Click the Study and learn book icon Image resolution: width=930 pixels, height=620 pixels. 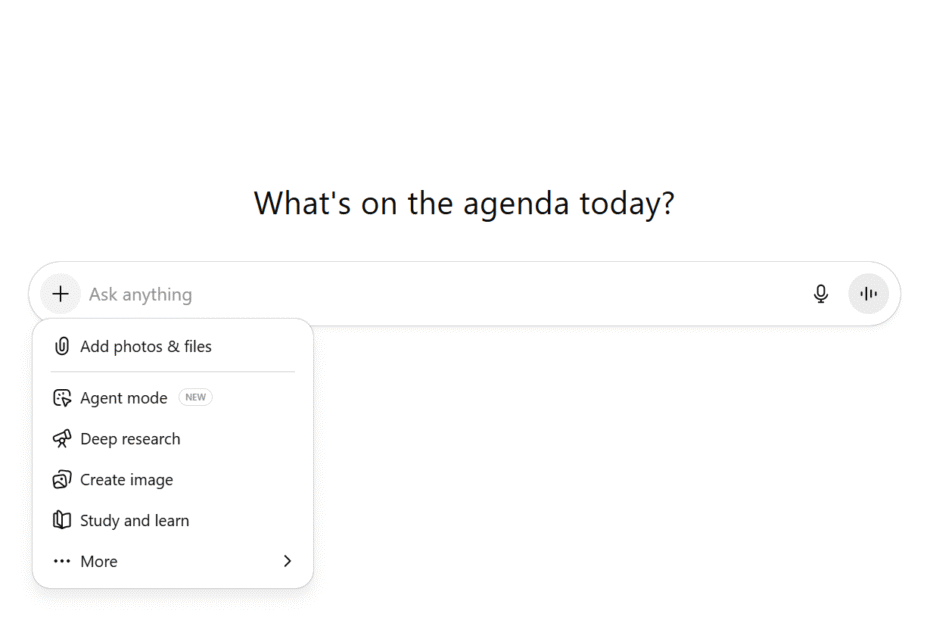coord(62,521)
